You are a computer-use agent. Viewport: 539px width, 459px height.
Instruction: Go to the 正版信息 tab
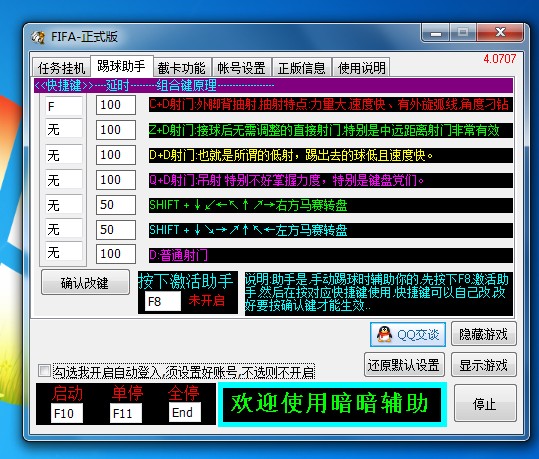[301, 67]
